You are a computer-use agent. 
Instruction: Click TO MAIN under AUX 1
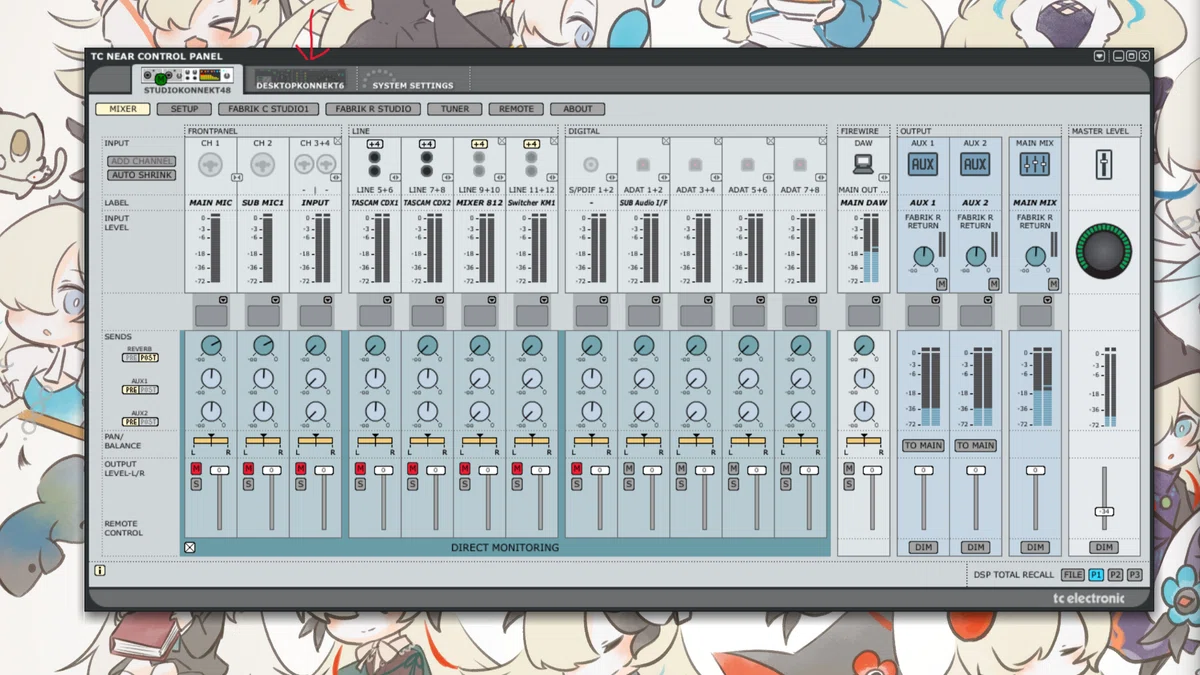[x=923, y=445]
